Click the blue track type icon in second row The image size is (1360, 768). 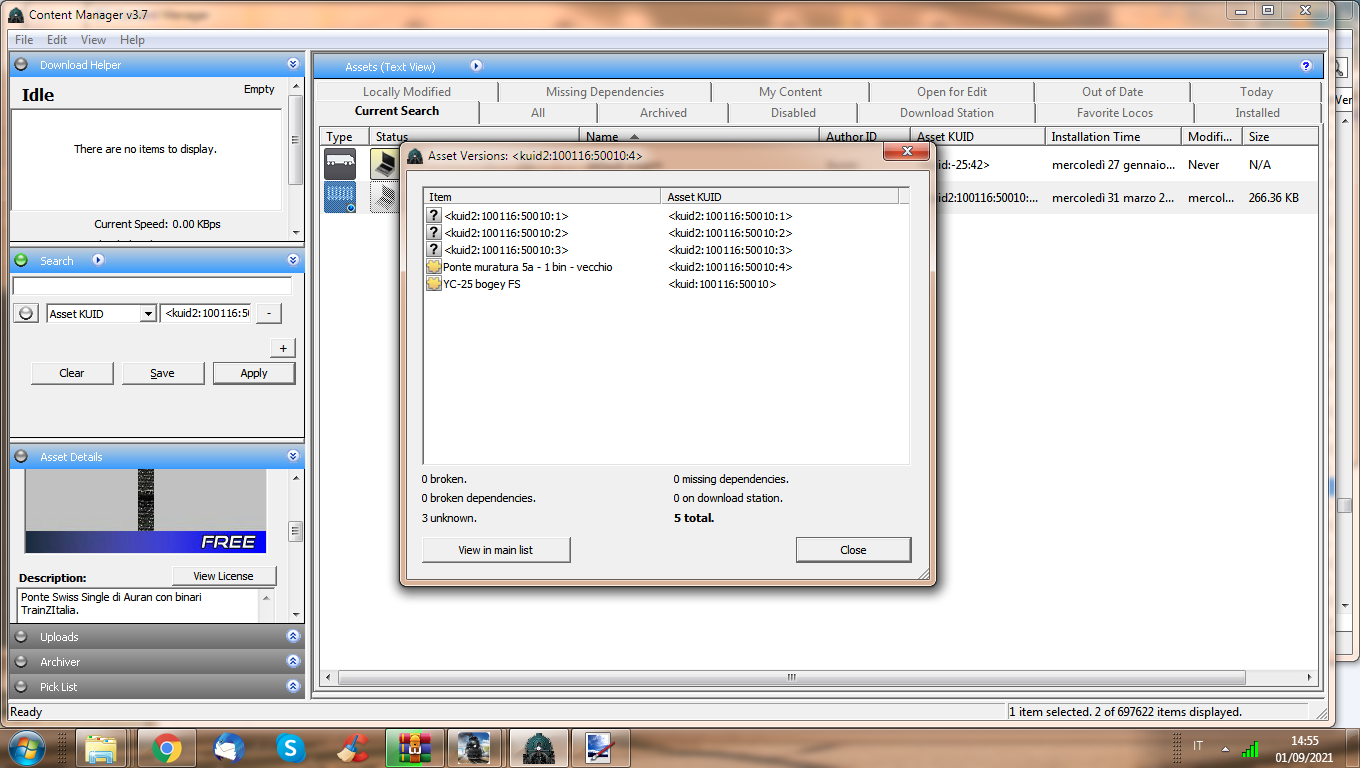point(340,197)
